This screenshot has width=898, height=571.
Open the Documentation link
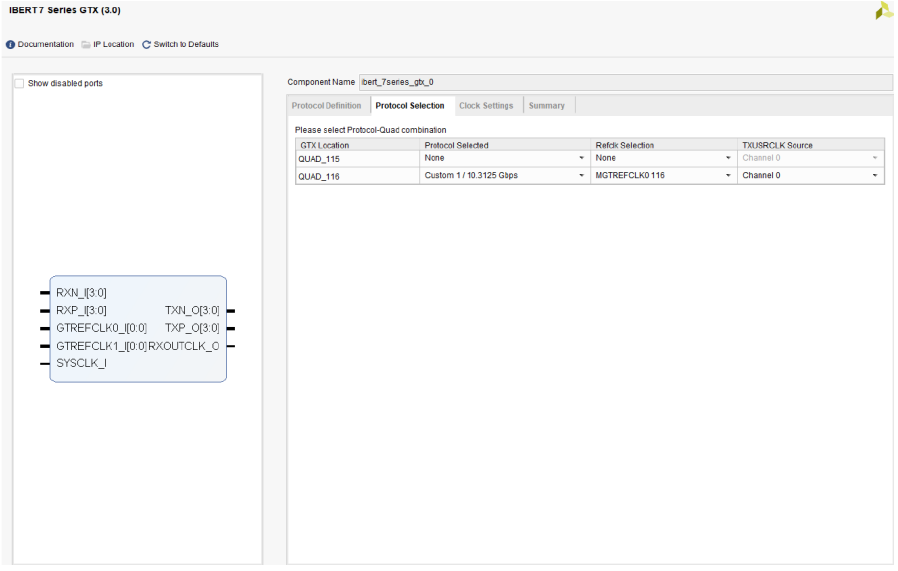click(x=45, y=44)
